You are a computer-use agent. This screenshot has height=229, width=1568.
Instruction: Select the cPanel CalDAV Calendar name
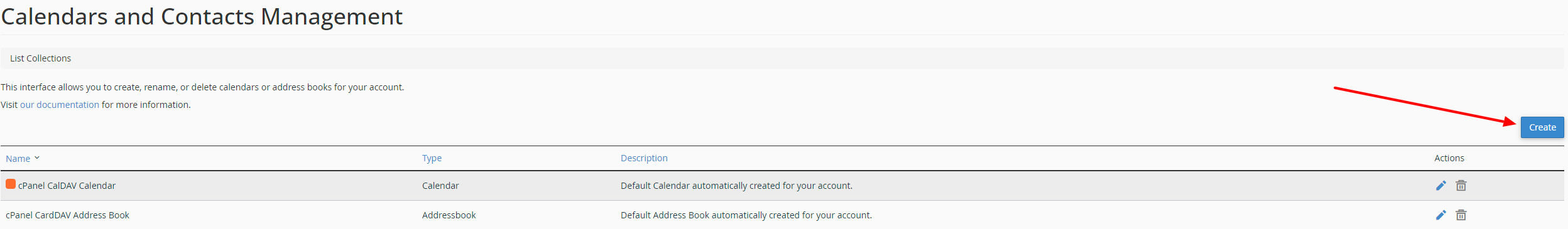pos(67,186)
